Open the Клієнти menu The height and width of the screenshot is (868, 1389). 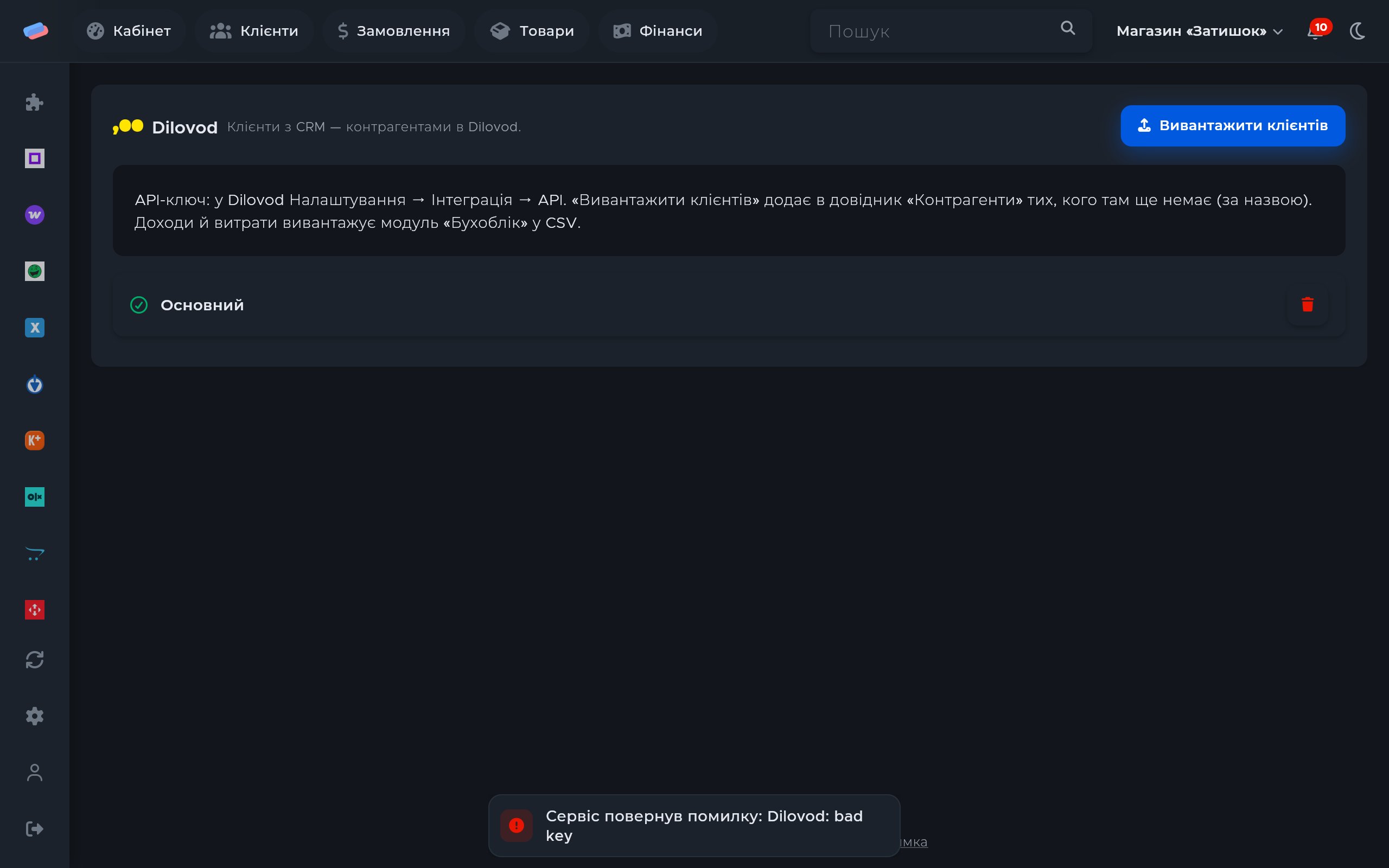[x=254, y=31]
